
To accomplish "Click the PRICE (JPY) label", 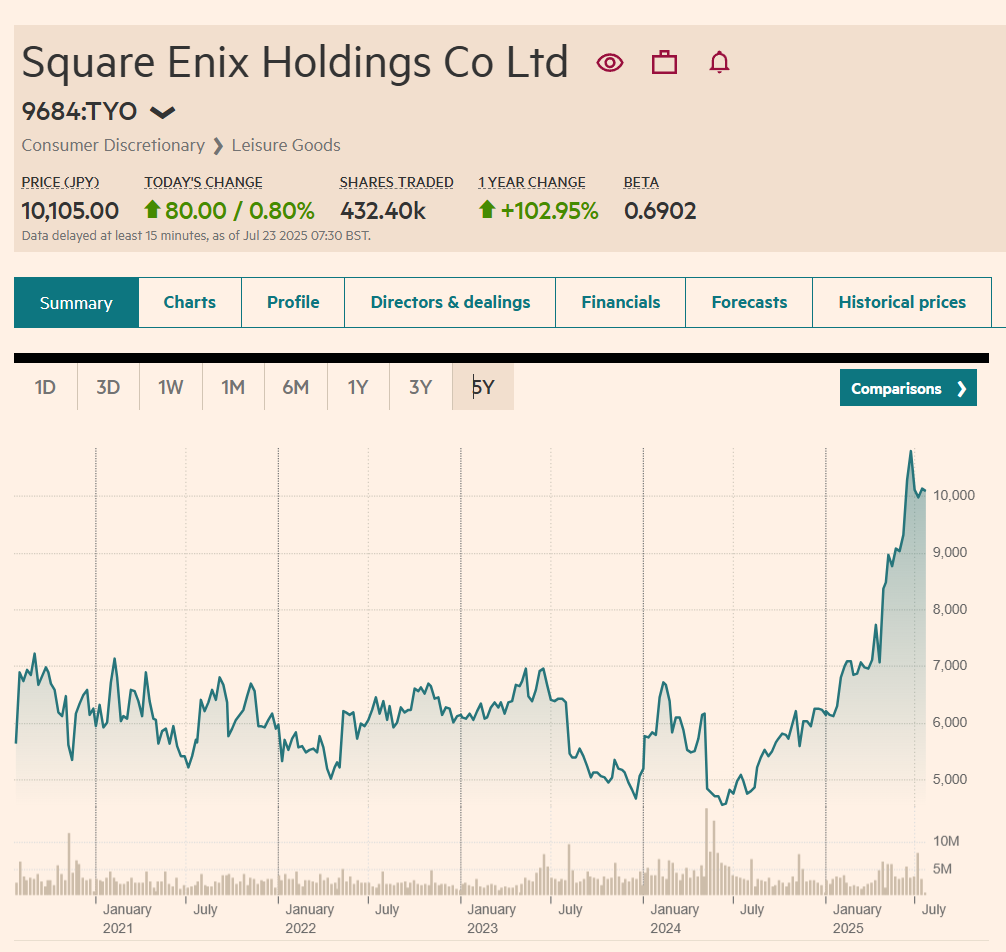I will click(60, 182).
